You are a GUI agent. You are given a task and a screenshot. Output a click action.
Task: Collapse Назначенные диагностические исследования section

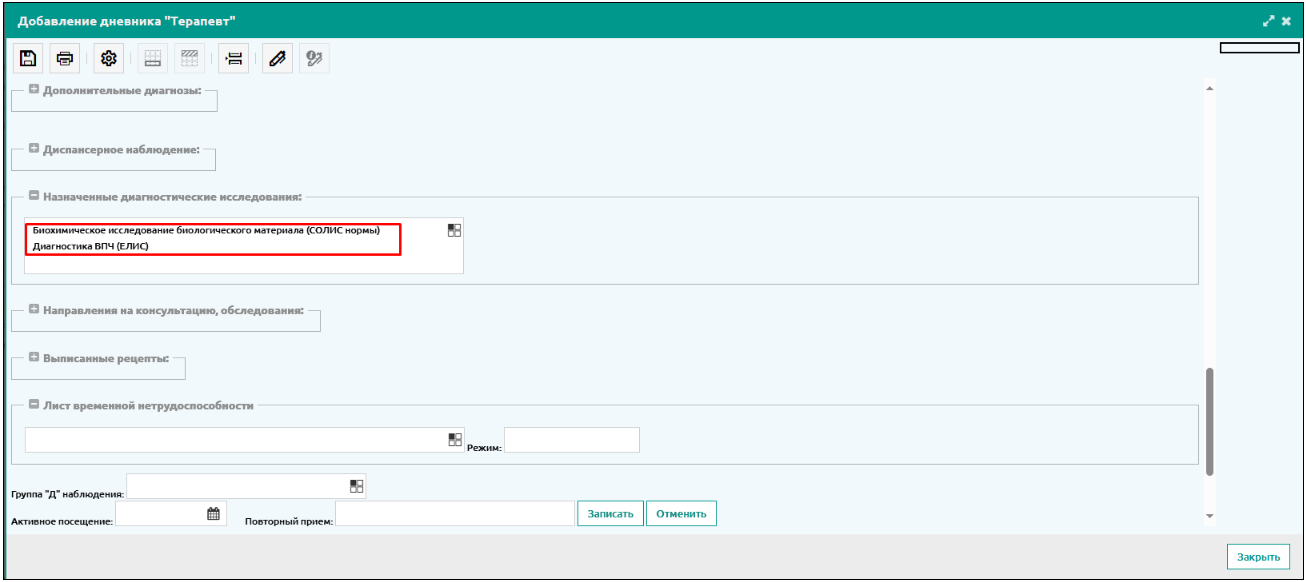[34, 196]
